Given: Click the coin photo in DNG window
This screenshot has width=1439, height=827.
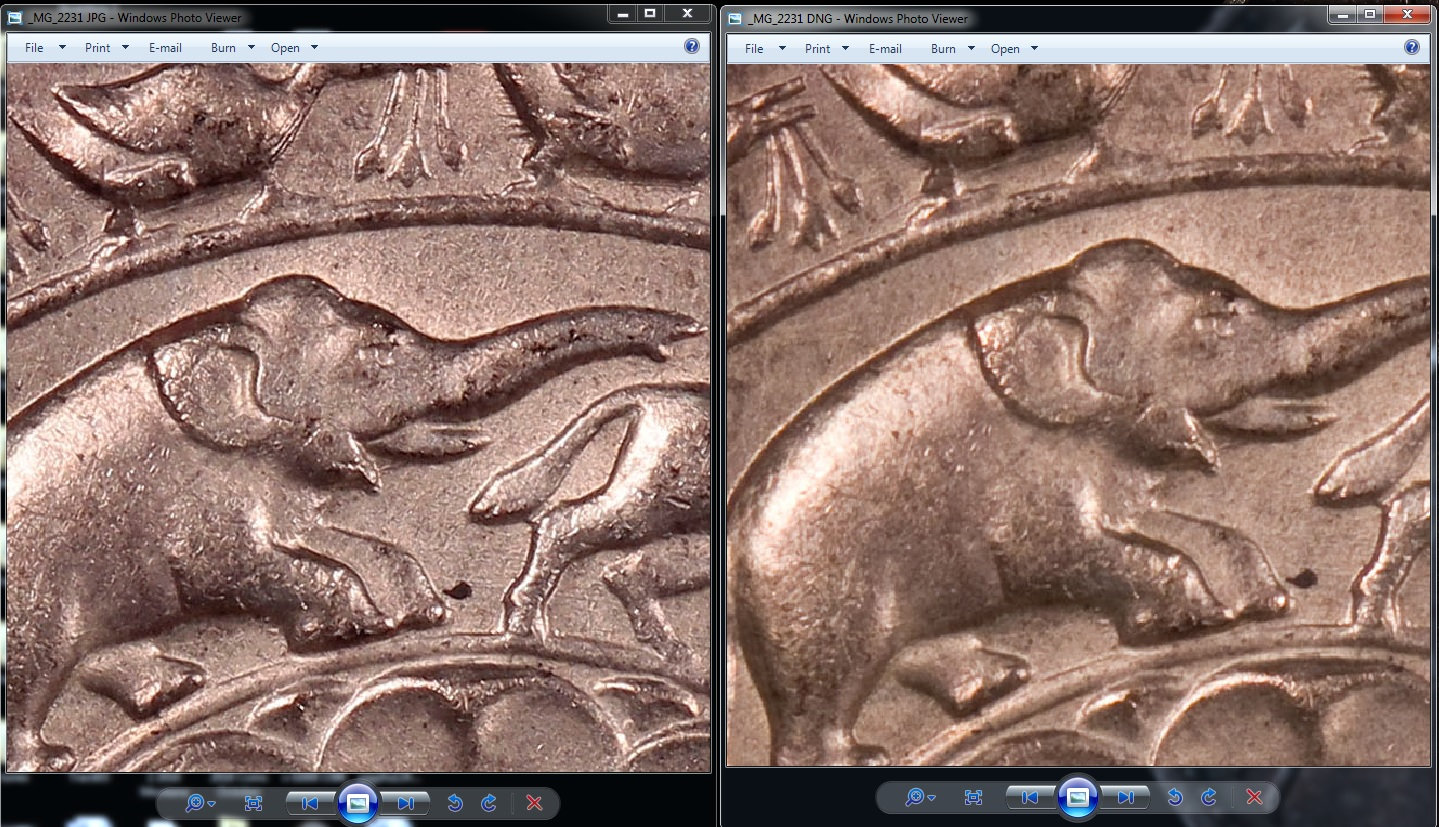Looking at the screenshot, I should 1079,415.
